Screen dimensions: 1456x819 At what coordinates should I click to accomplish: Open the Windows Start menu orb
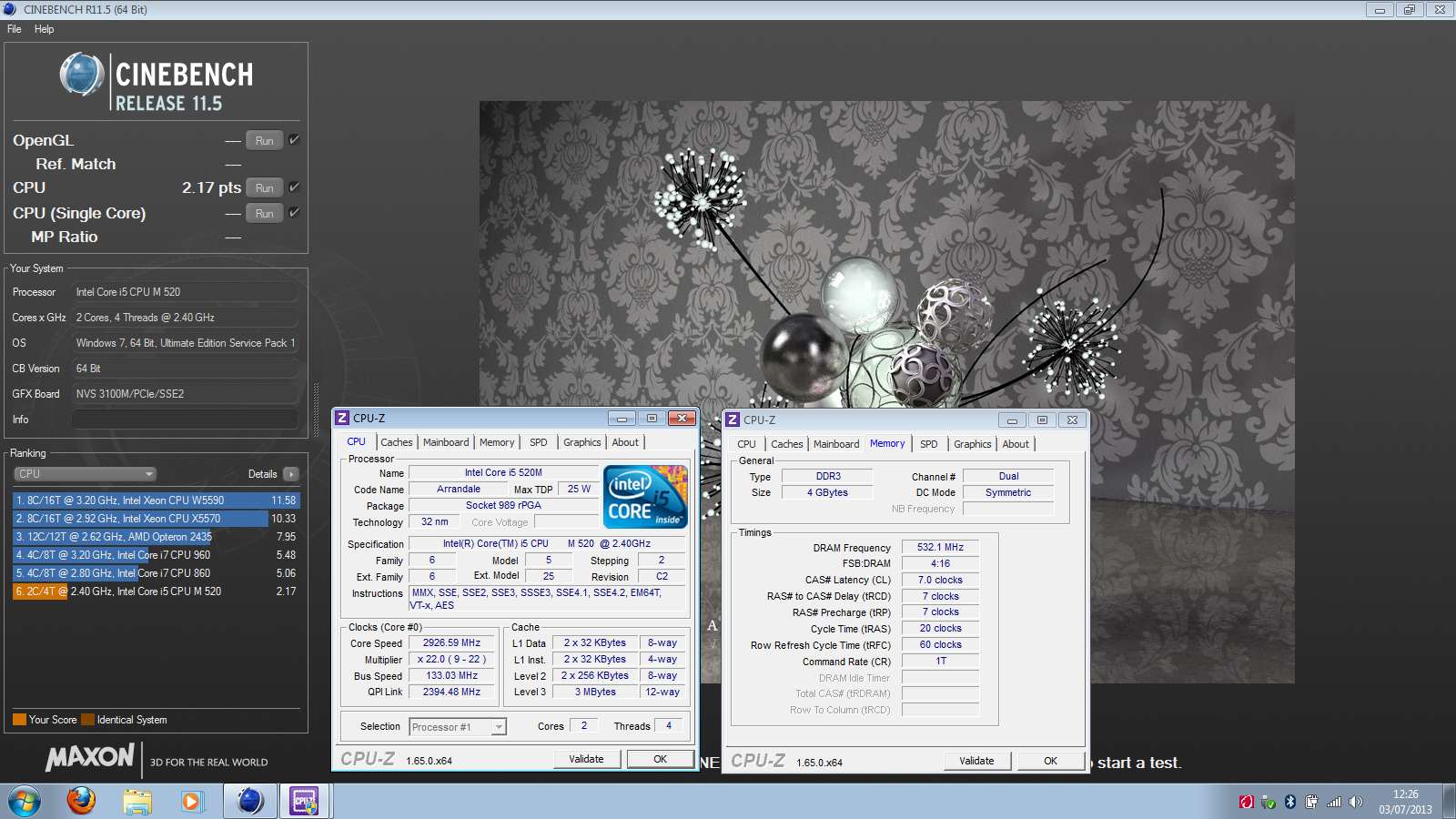click(24, 802)
